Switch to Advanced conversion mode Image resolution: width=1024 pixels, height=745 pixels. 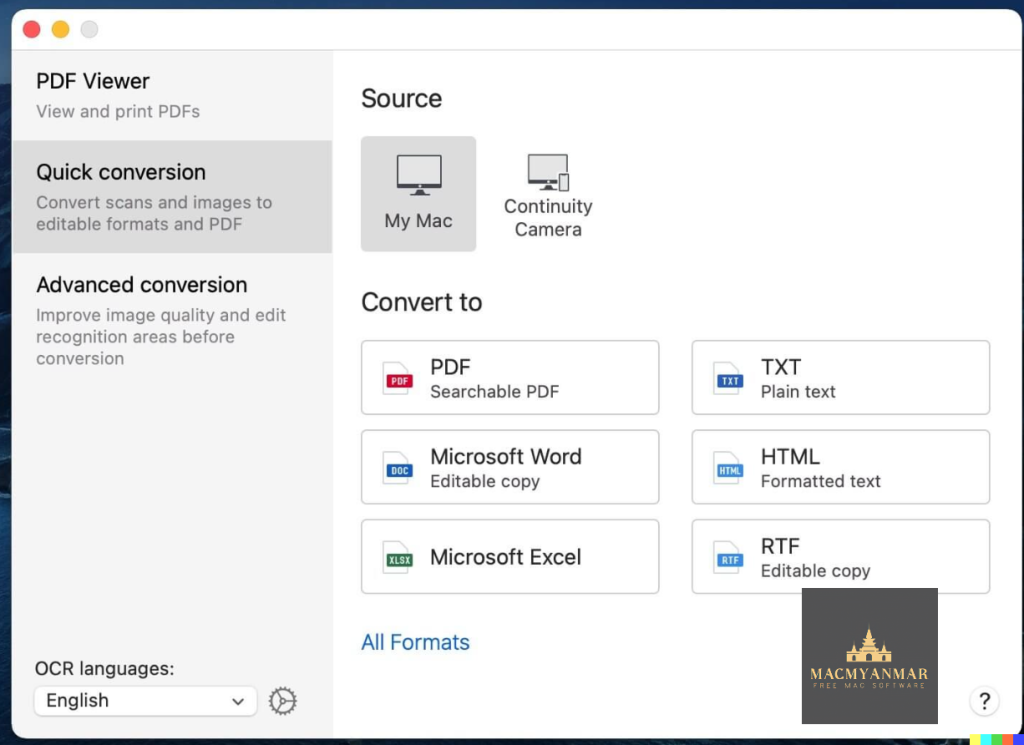(x=172, y=320)
